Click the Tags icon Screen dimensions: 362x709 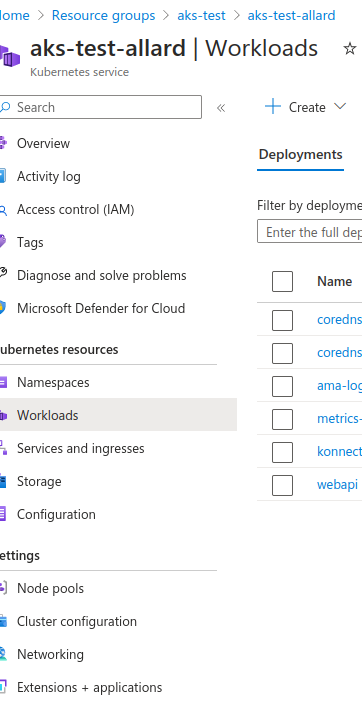tap(3, 242)
